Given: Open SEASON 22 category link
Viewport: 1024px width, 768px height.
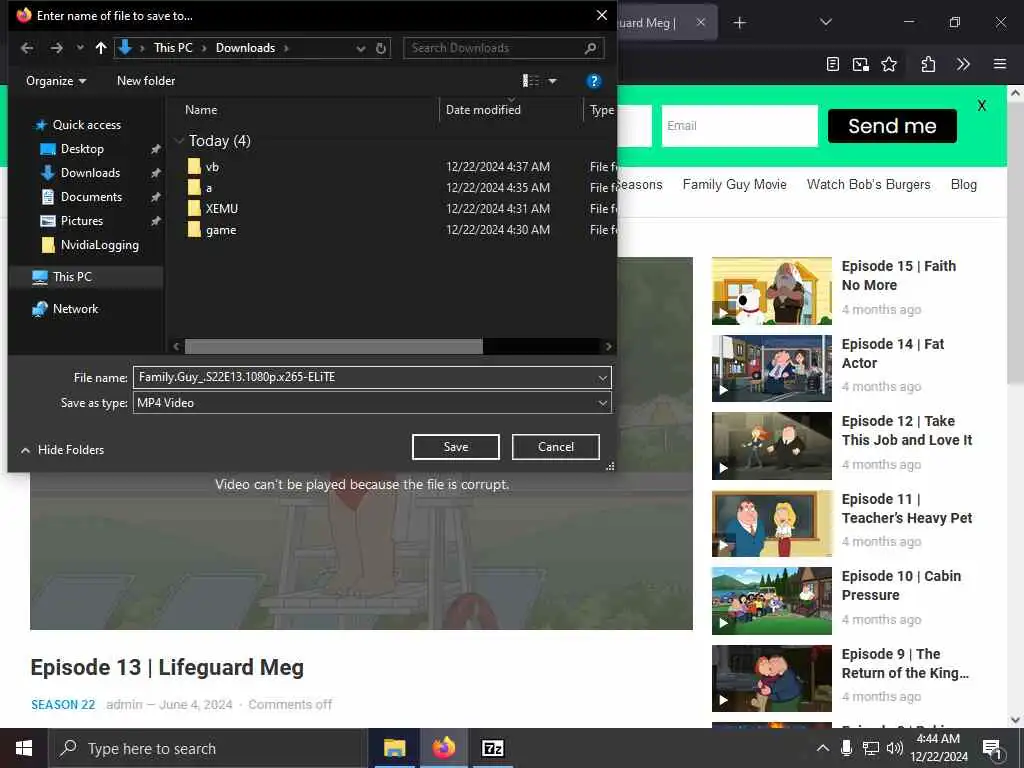Looking at the screenshot, I should [x=63, y=705].
